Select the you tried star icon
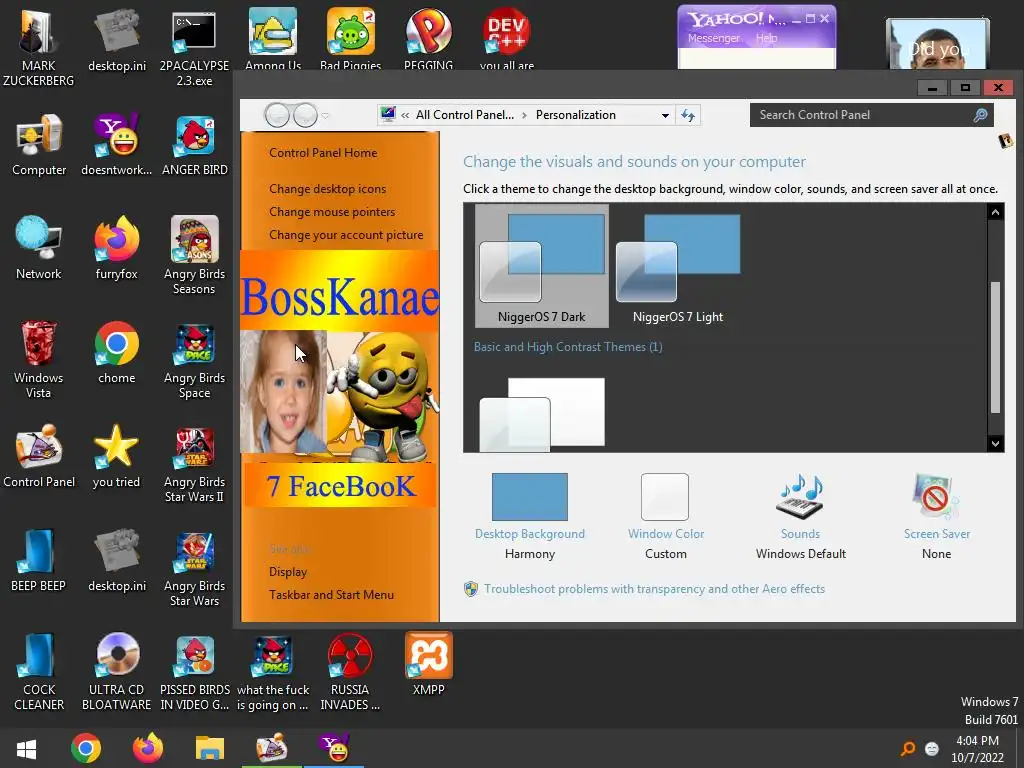 coord(116,456)
